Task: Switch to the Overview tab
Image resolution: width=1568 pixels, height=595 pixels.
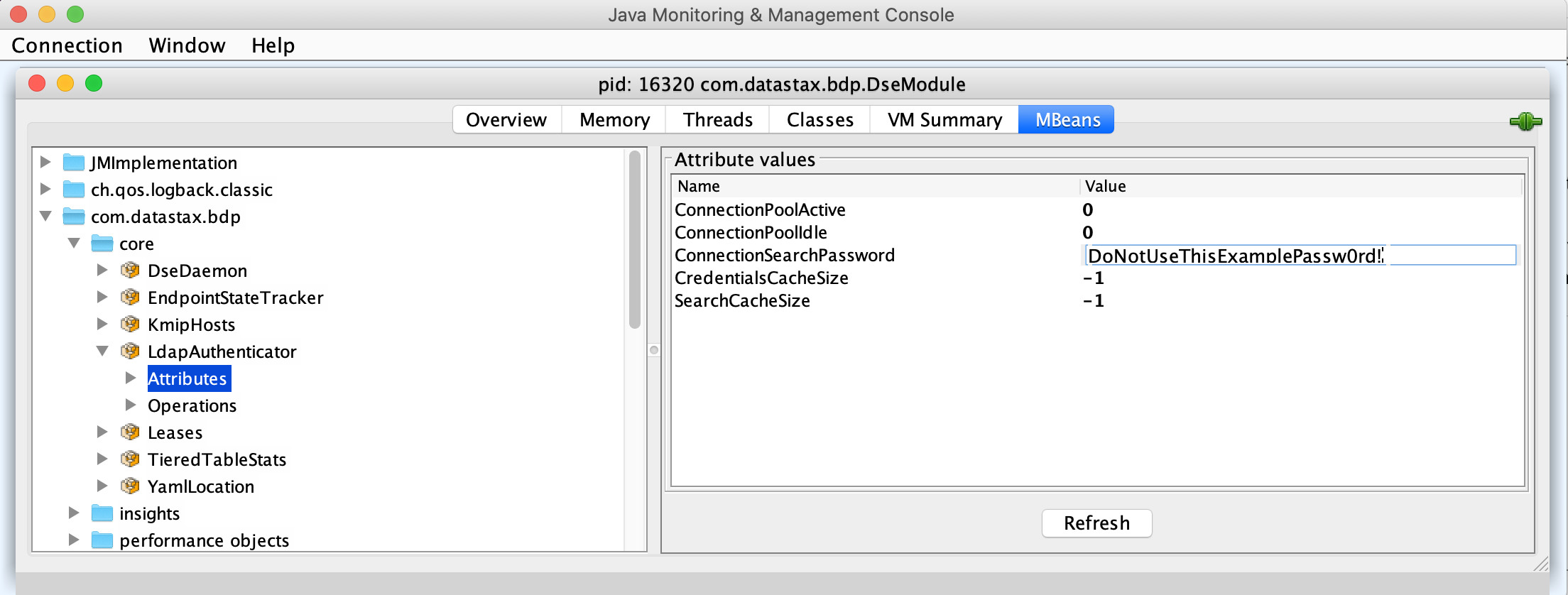Action: (x=507, y=119)
